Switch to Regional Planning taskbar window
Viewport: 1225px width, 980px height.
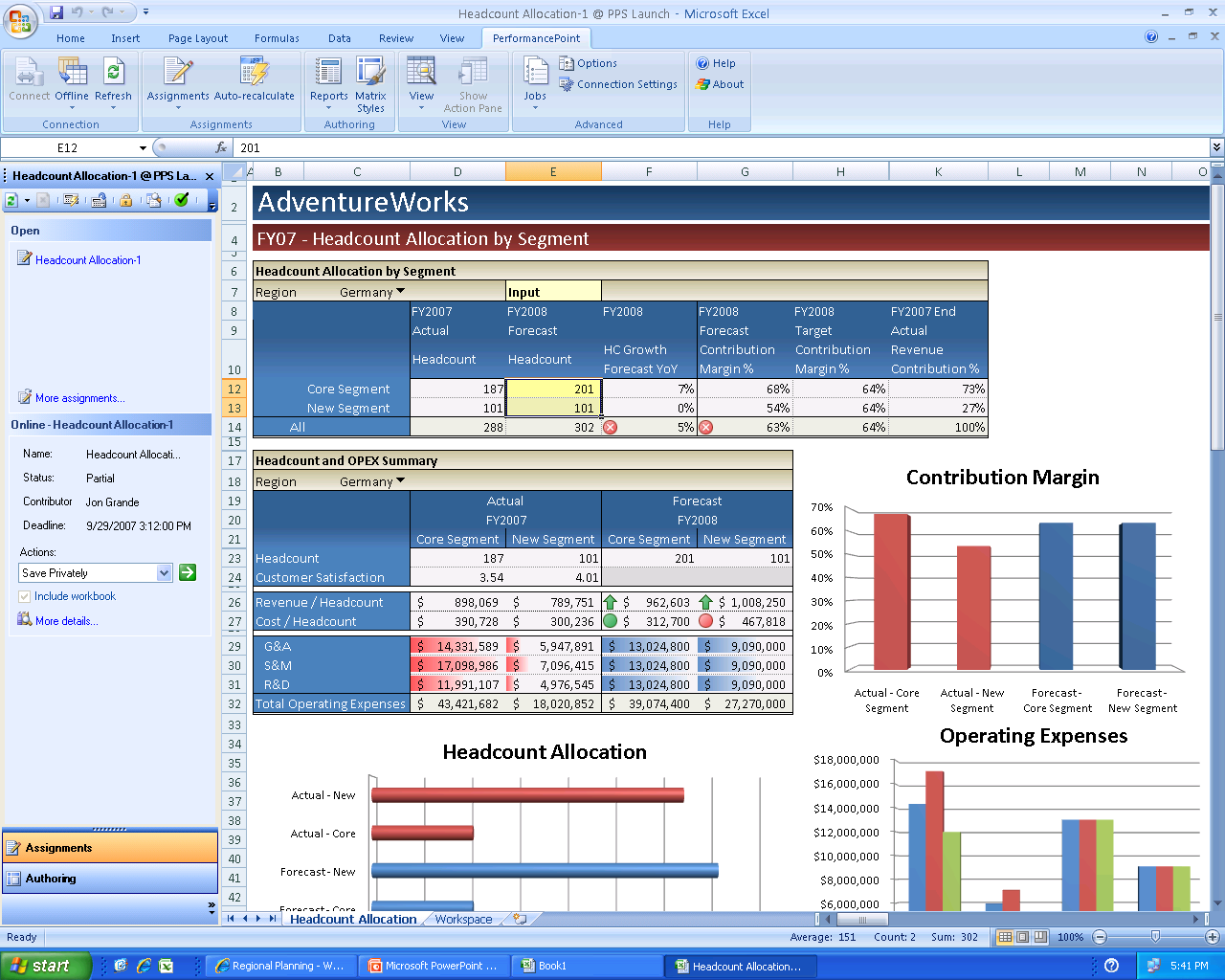(280, 966)
